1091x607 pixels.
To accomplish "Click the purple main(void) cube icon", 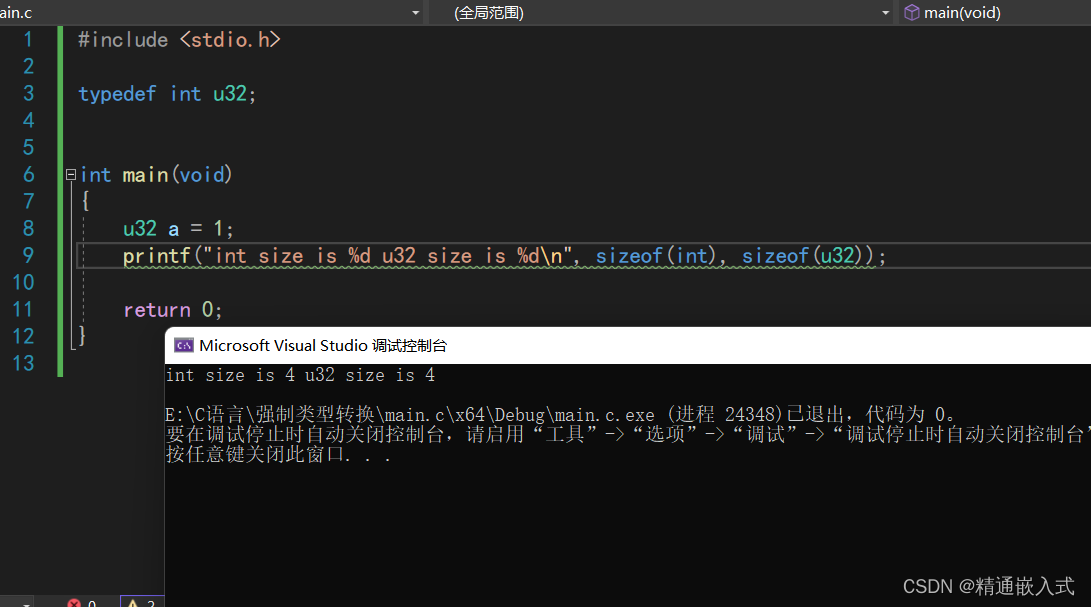I will (911, 13).
